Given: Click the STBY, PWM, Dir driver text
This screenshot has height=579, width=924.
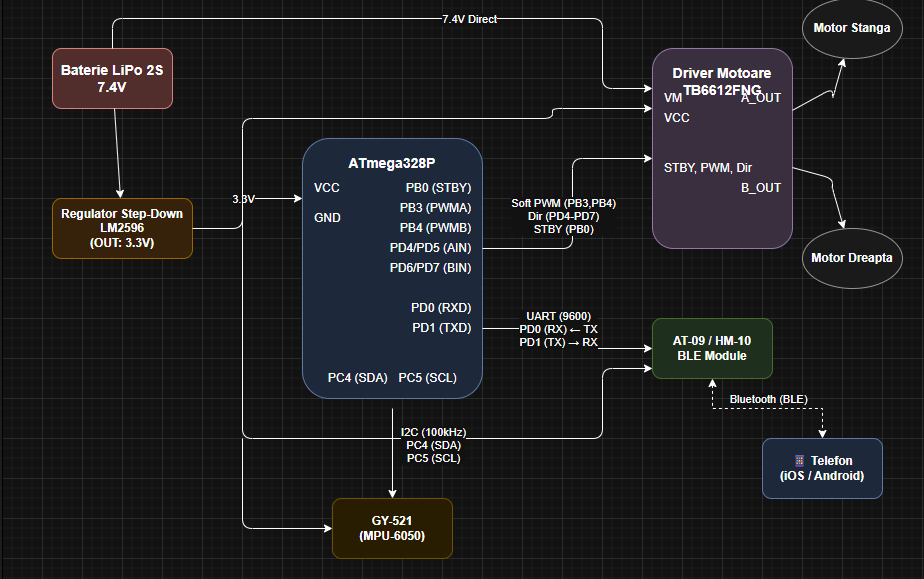Looking at the screenshot, I should coord(708,168).
